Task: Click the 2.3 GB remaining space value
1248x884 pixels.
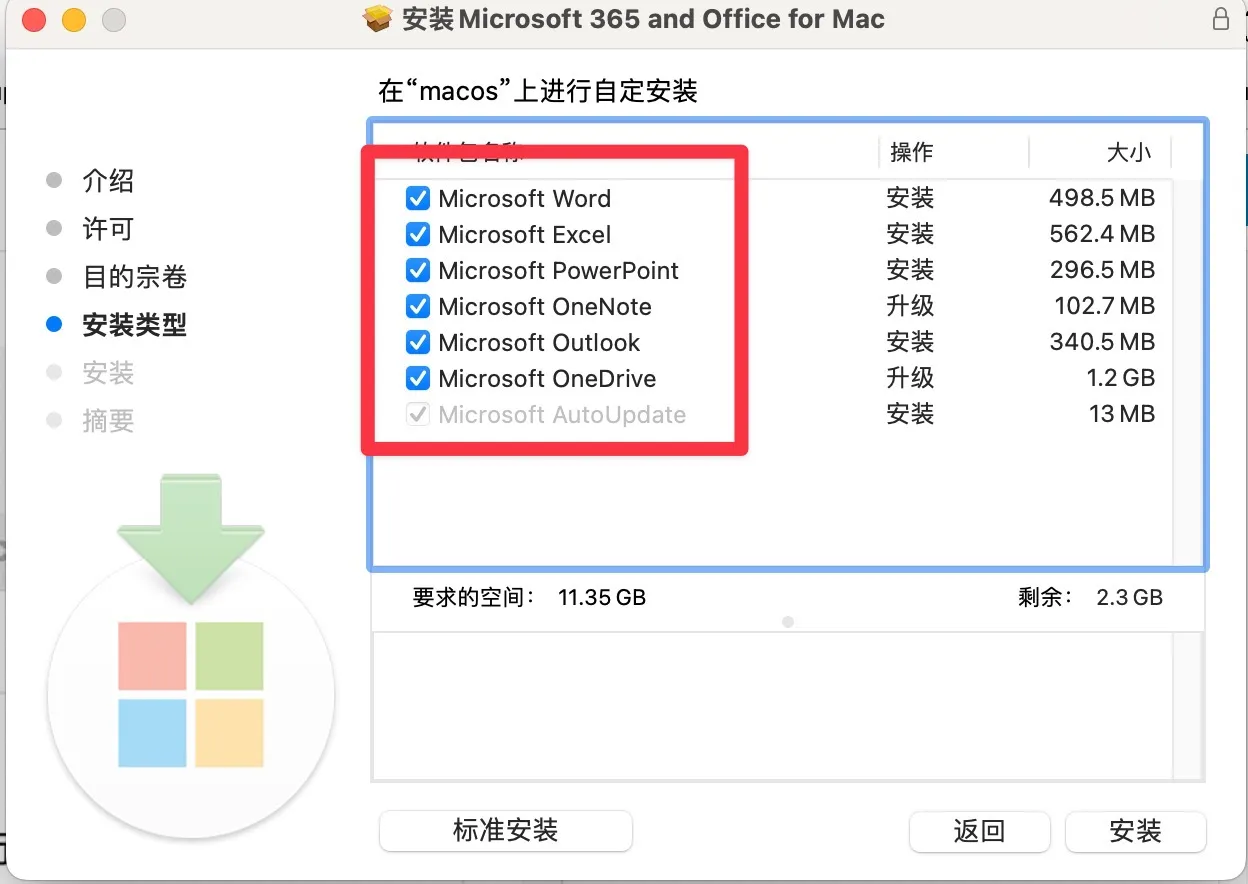Action: tap(1130, 598)
